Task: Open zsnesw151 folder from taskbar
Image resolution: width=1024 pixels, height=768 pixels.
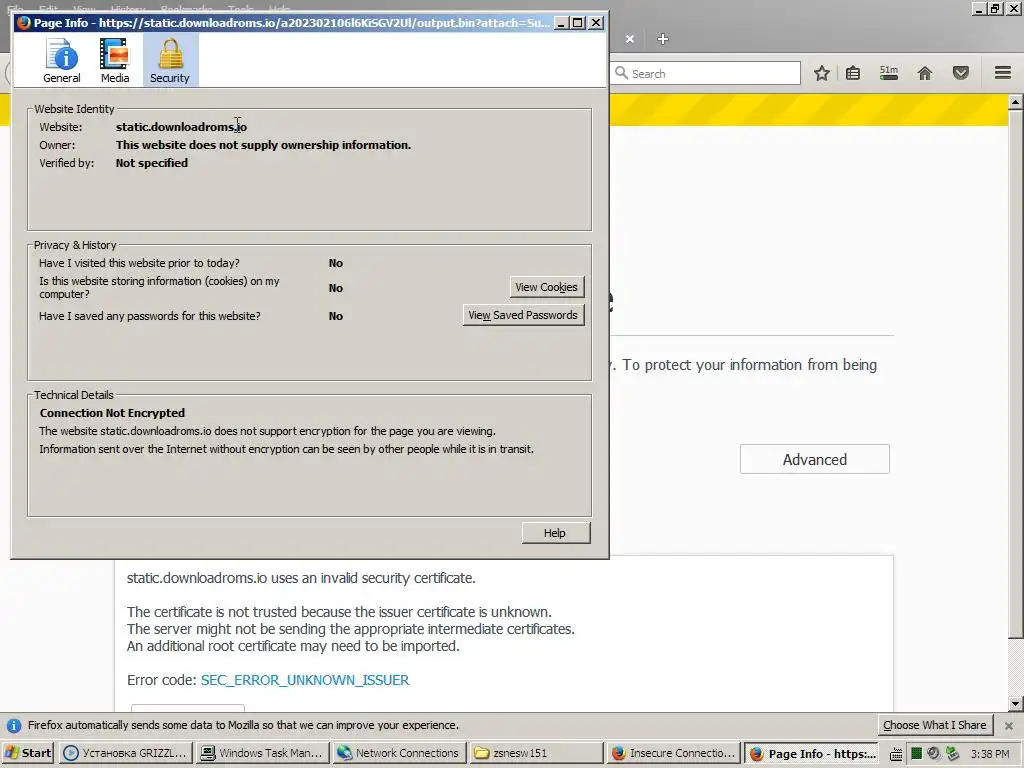Action: 536,753
